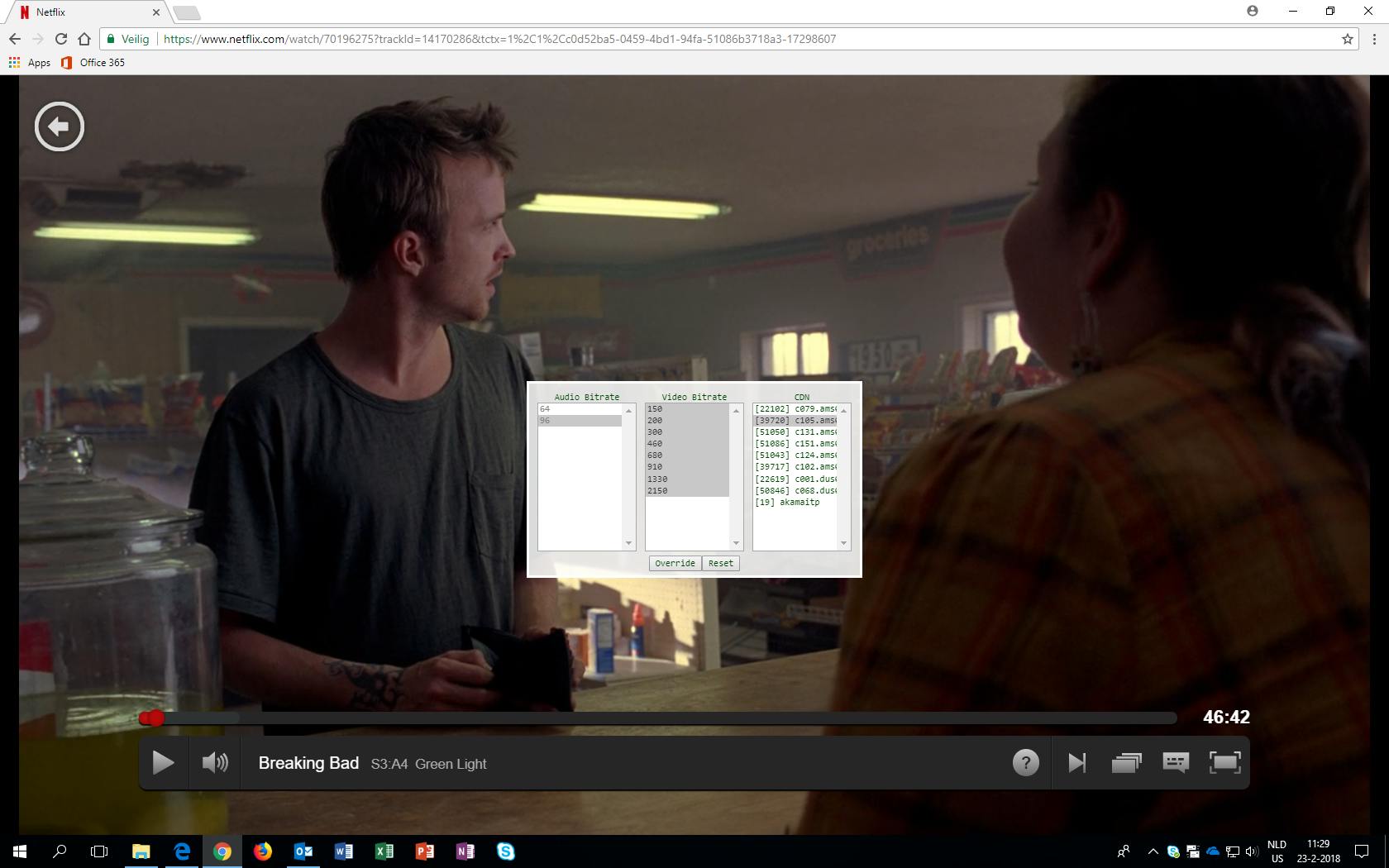Screen dimensions: 1389x868
Task: Play the Breaking Bad episode
Action: (163, 762)
